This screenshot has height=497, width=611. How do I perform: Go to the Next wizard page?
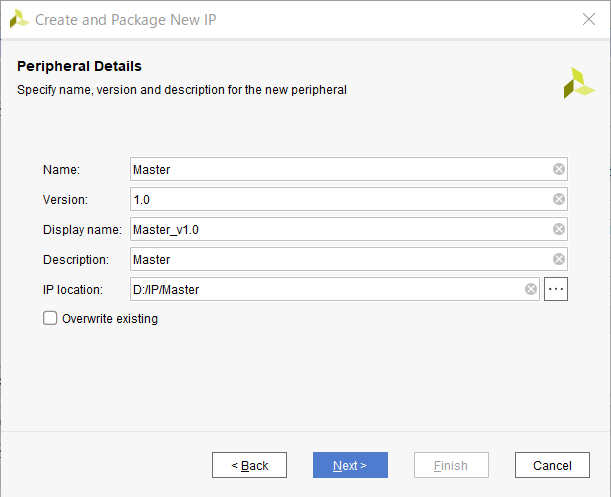tap(350, 465)
